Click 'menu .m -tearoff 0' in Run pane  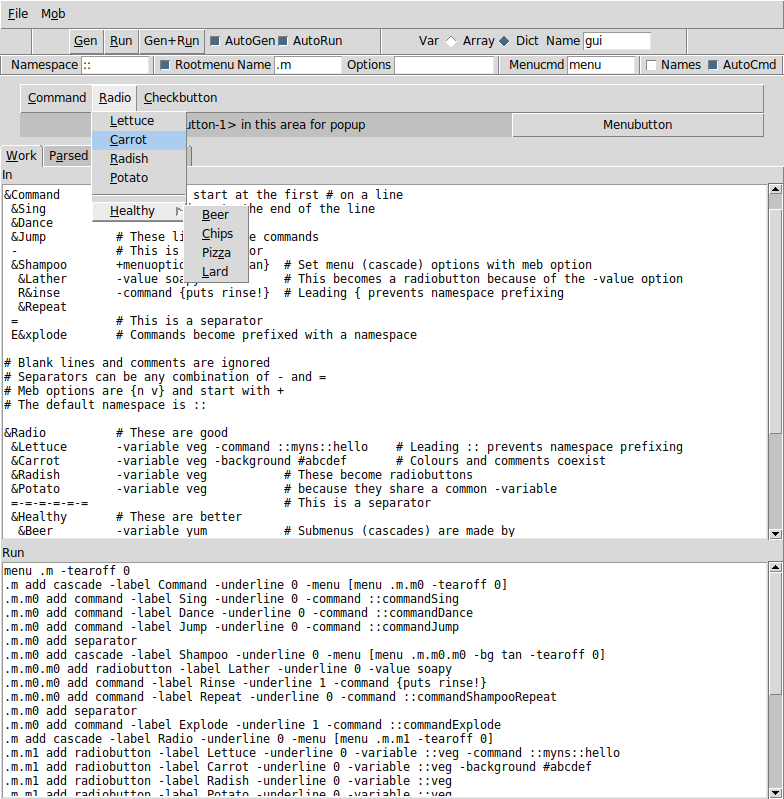(67, 571)
